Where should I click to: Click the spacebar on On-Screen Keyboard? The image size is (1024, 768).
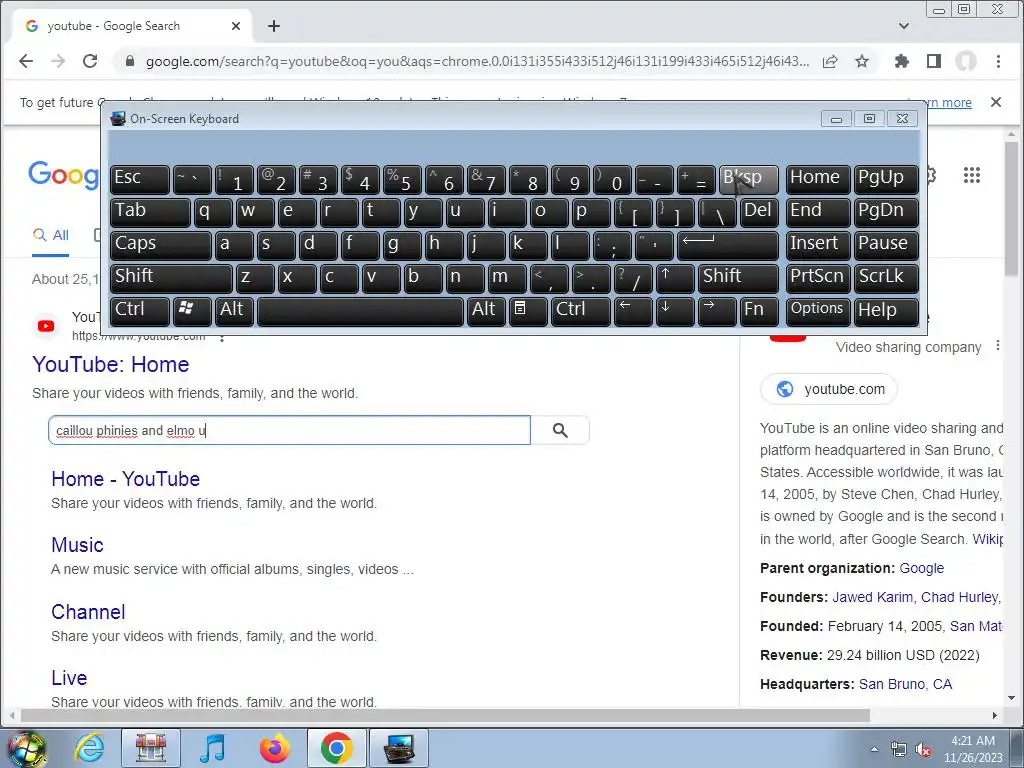click(x=360, y=312)
